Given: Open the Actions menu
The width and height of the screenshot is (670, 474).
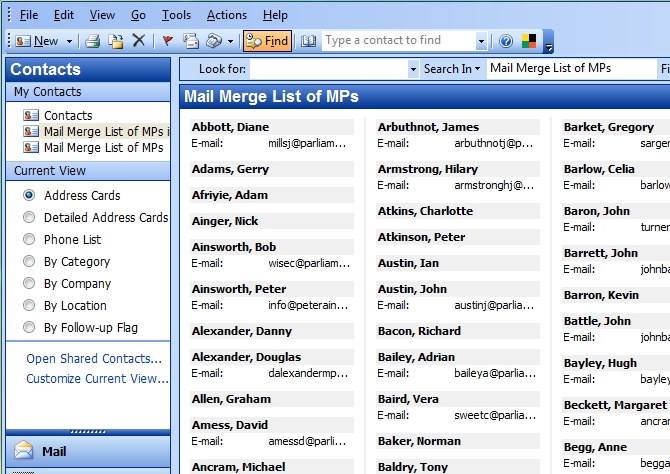Looking at the screenshot, I should (226, 15).
